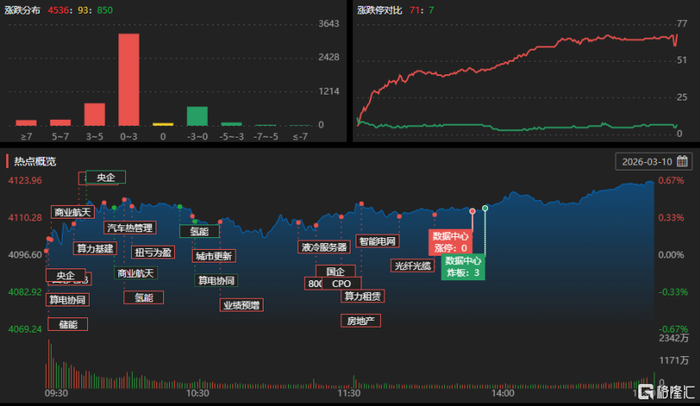Click the red-bordered 商业航天 label
This screenshot has width=700, height=406.
[x=73, y=212]
